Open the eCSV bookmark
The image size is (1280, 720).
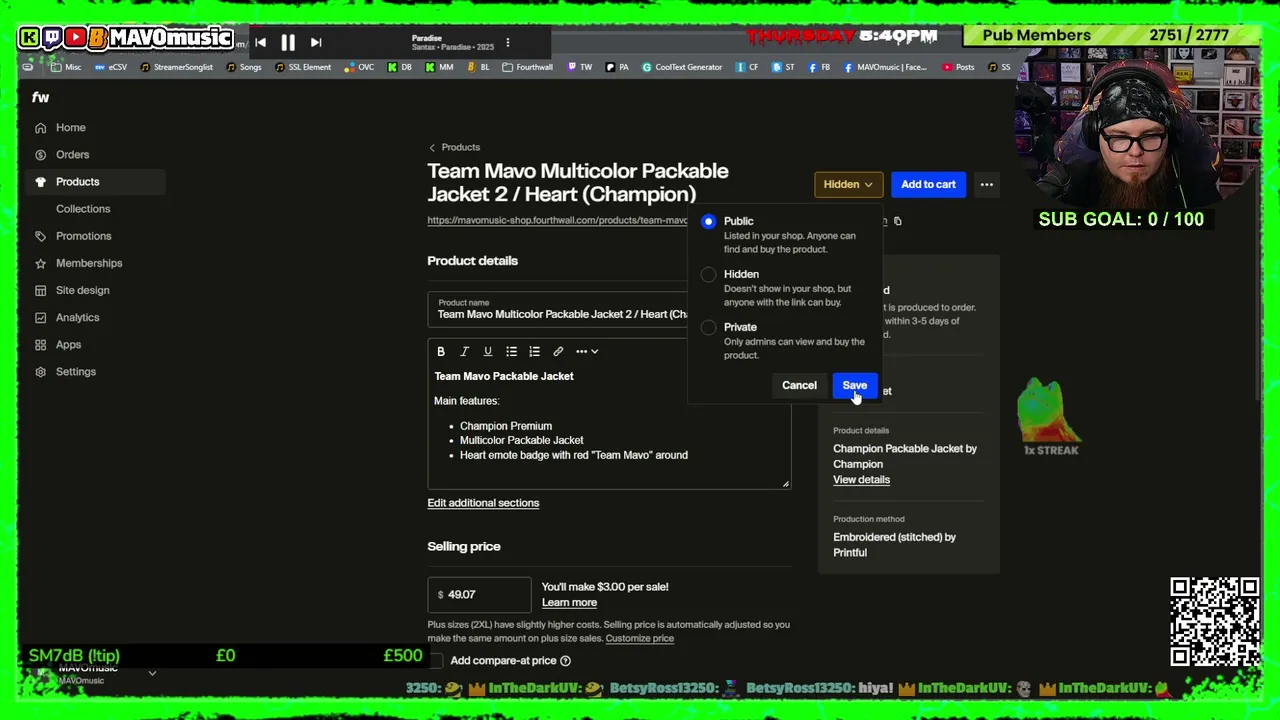pyautogui.click(x=111, y=67)
